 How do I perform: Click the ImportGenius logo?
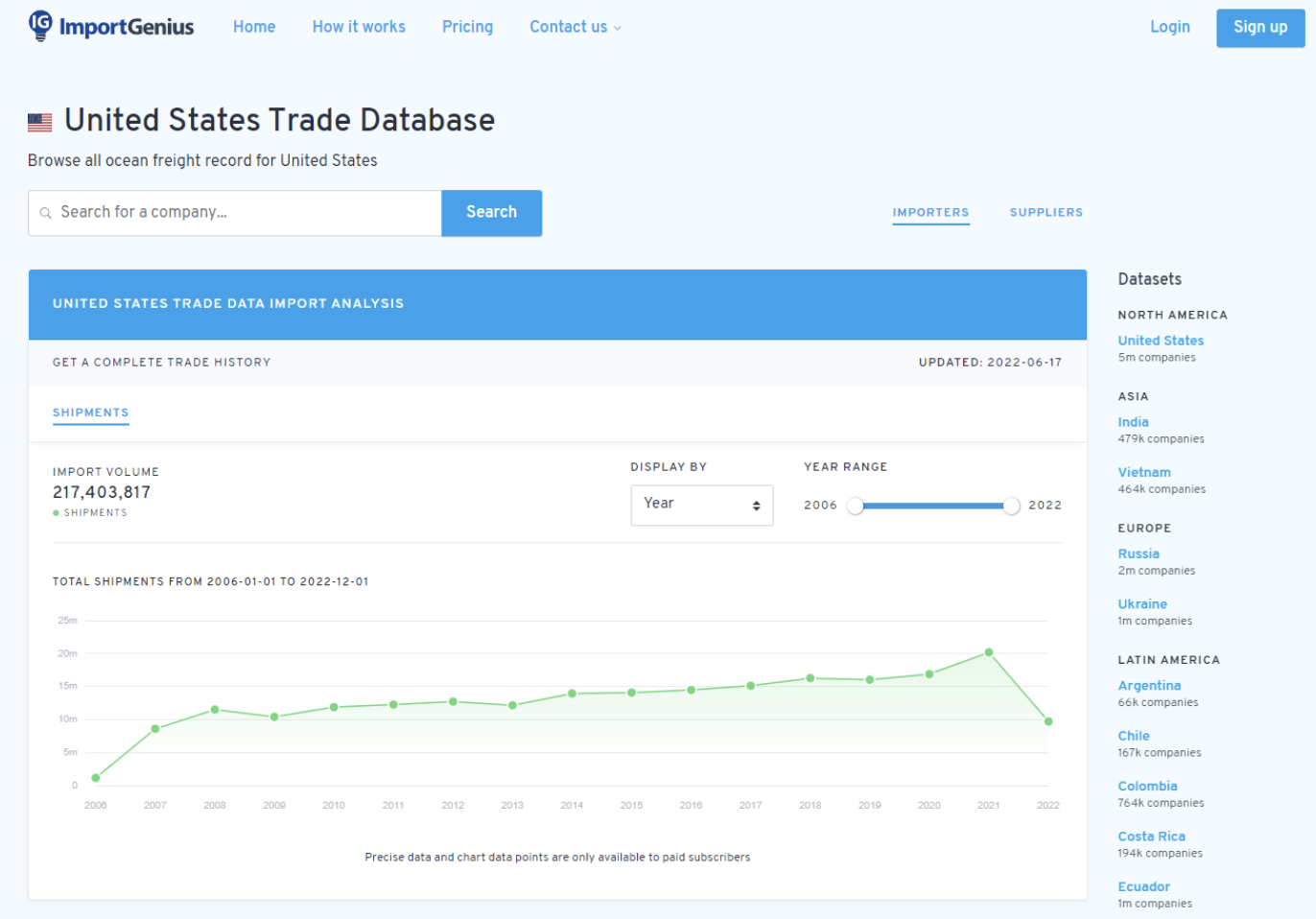[111, 26]
